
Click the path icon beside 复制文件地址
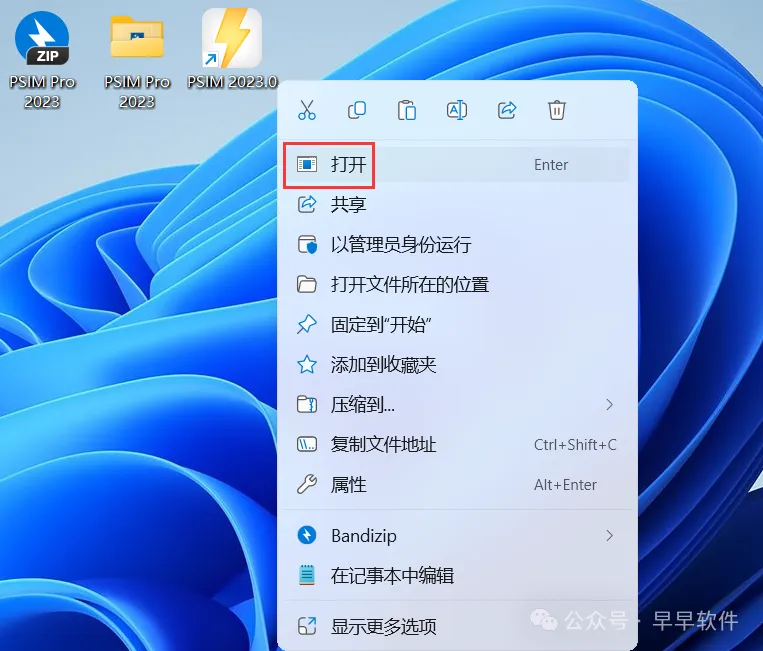click(307, 444)
